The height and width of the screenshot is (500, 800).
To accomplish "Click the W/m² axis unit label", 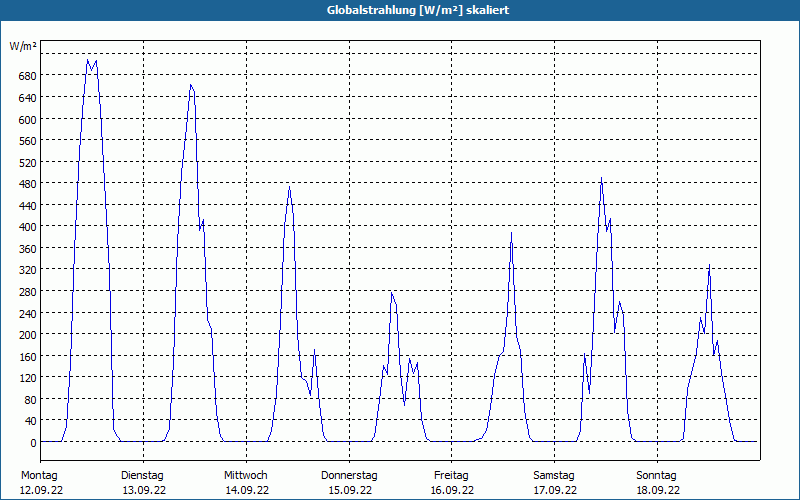I will coord(23,46).
